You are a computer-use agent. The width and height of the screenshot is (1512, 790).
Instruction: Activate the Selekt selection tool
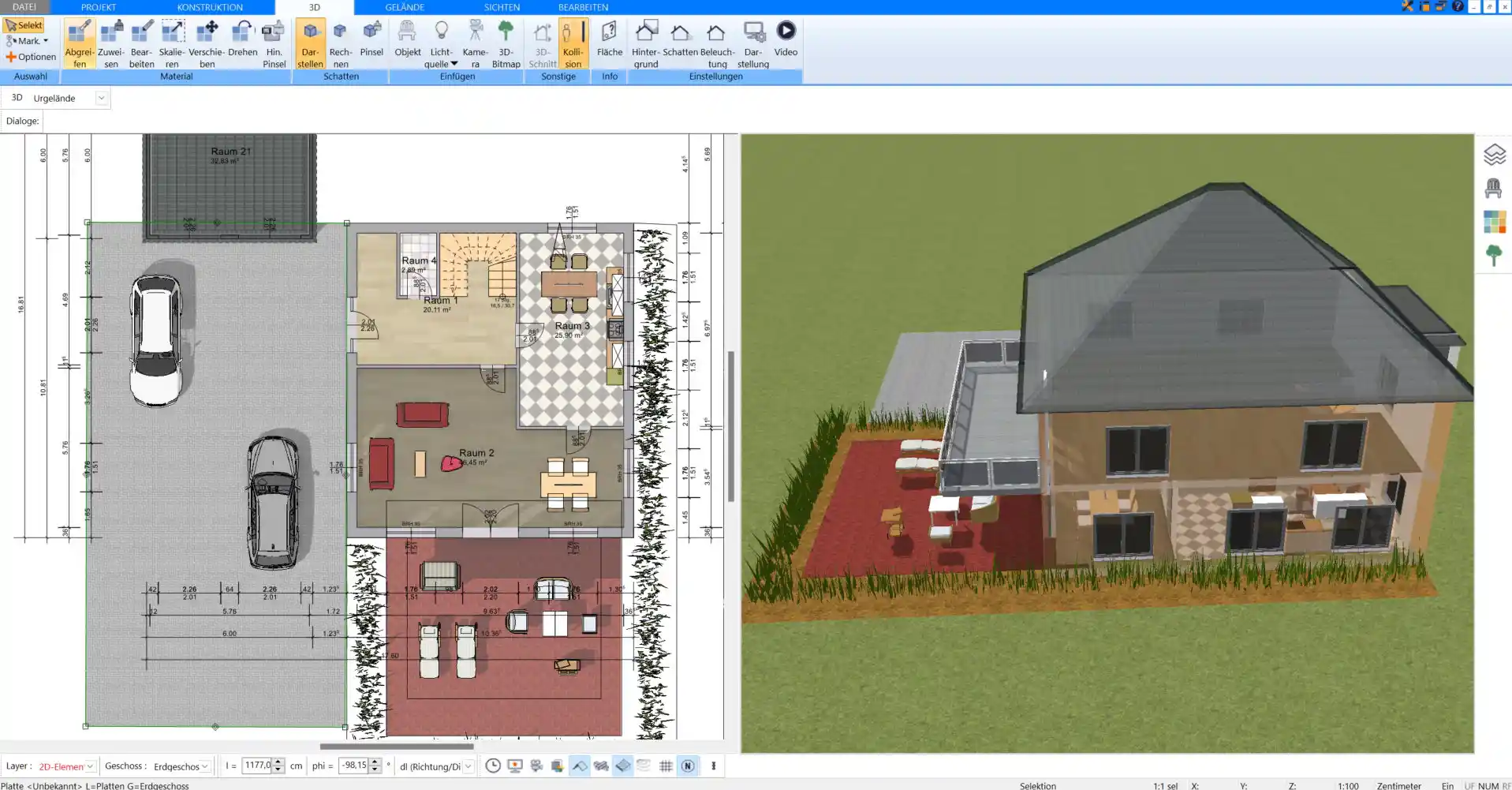coord(24,25)
